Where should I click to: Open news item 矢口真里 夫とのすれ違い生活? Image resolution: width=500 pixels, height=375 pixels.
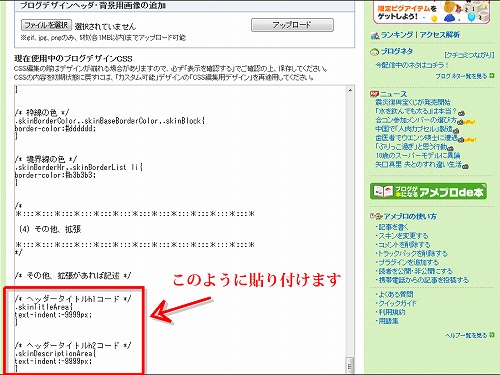tap(419, 164)
